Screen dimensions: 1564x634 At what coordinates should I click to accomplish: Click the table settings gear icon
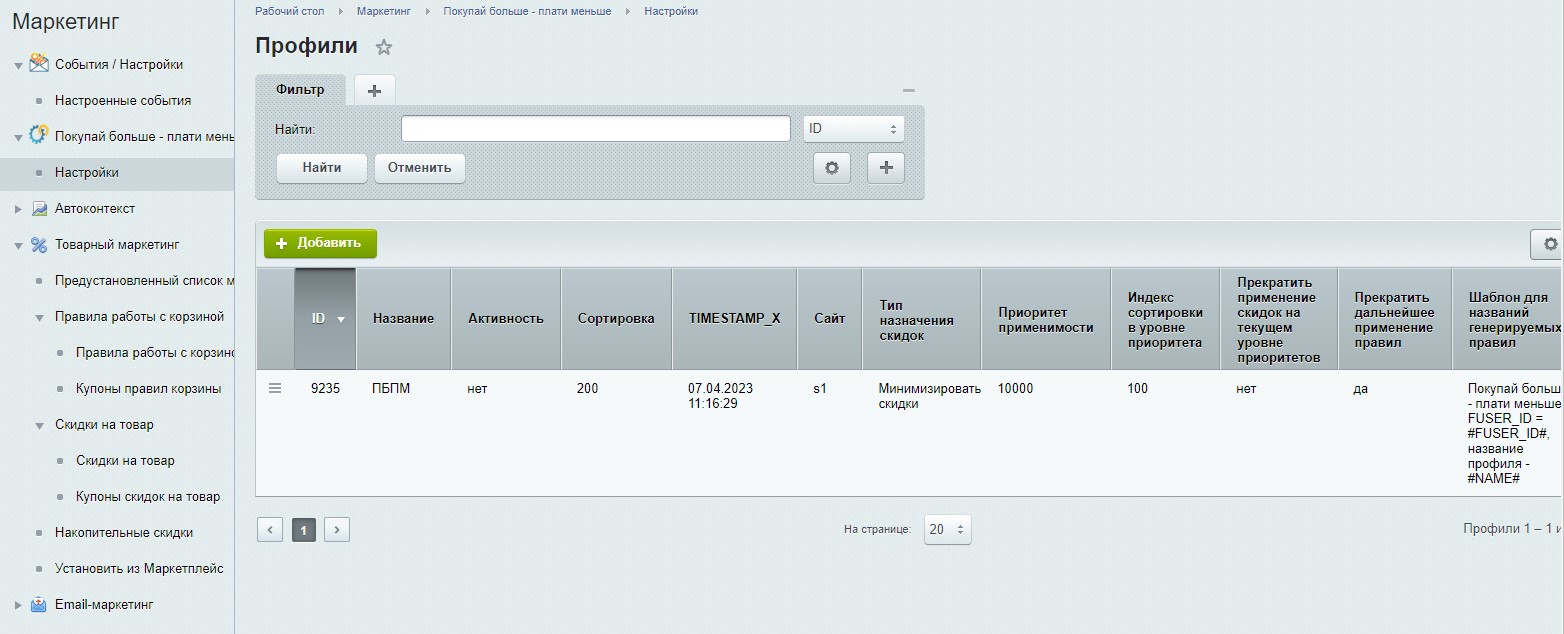pos(1549,244)
